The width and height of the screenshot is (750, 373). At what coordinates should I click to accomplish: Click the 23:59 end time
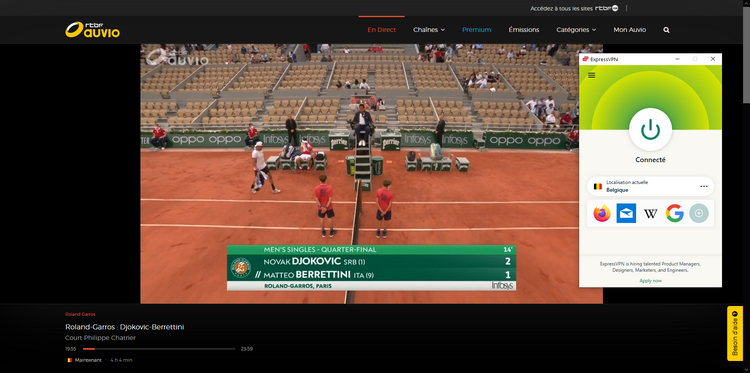(x=247, y=349)
